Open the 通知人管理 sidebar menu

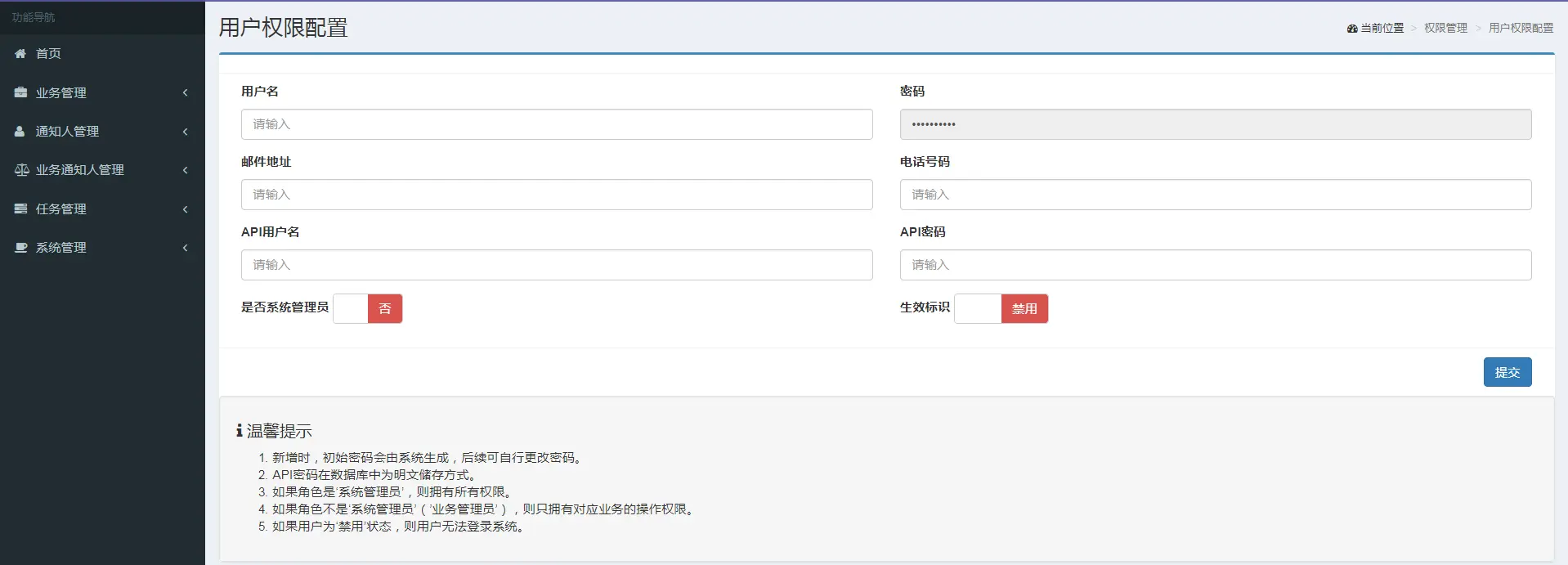102,131
